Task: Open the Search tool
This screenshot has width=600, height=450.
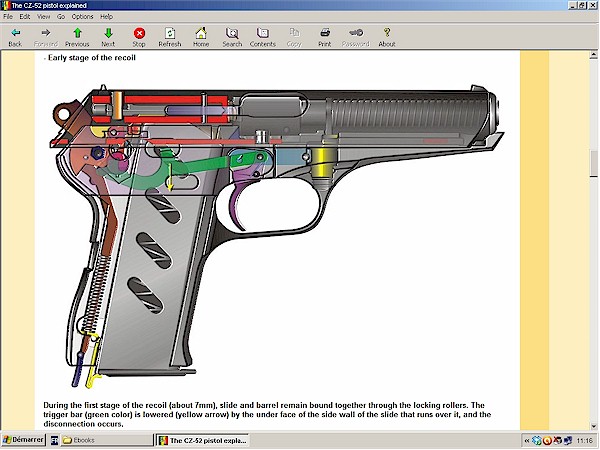Action: tap(232, 37)
